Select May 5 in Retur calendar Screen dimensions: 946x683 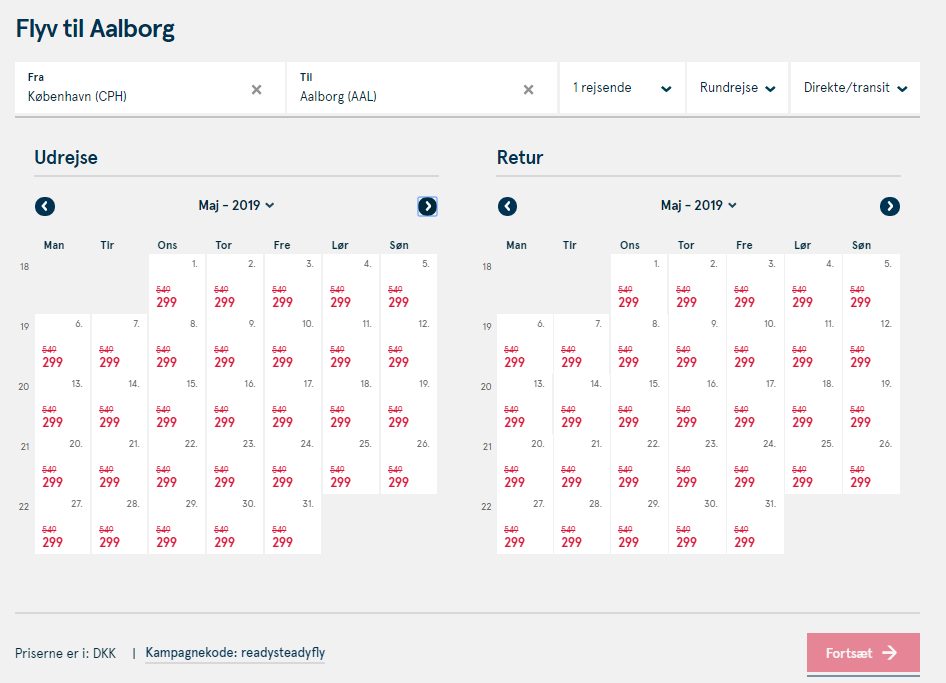[x=871, y=284]
